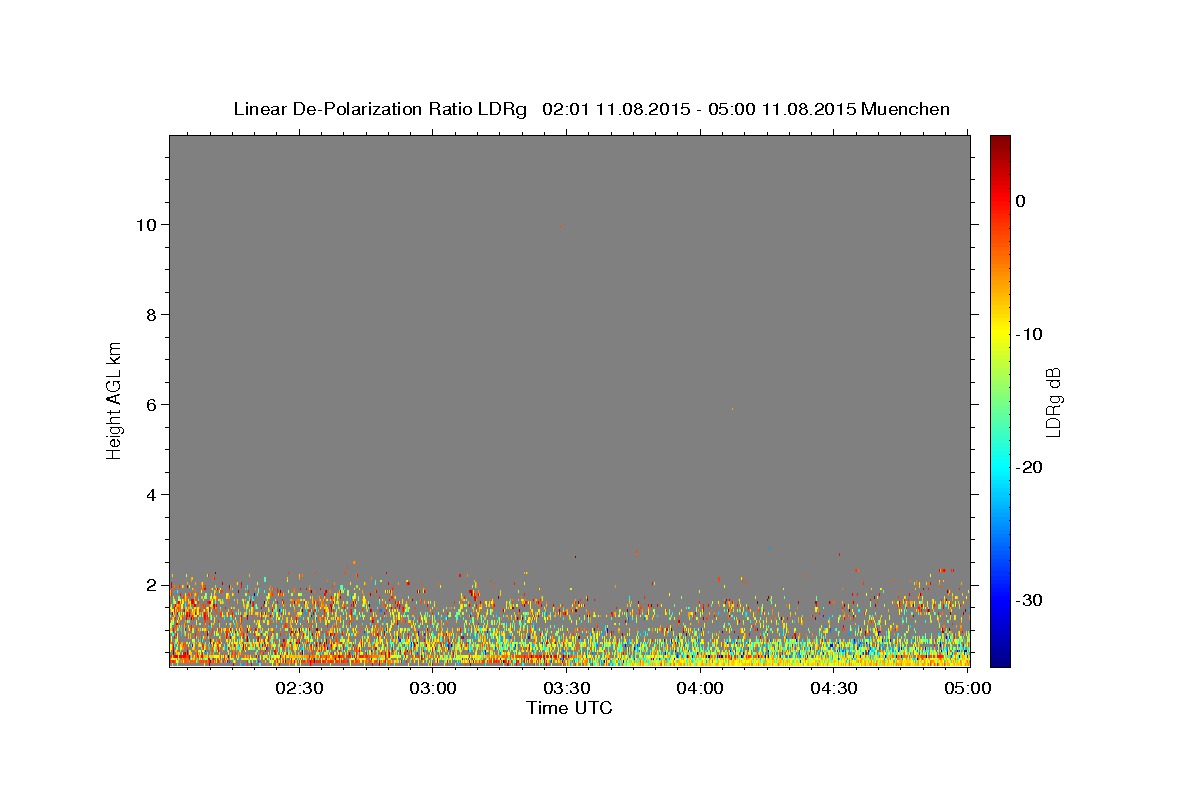
Task: Click the height tick label 4
Action: [152, 495]
